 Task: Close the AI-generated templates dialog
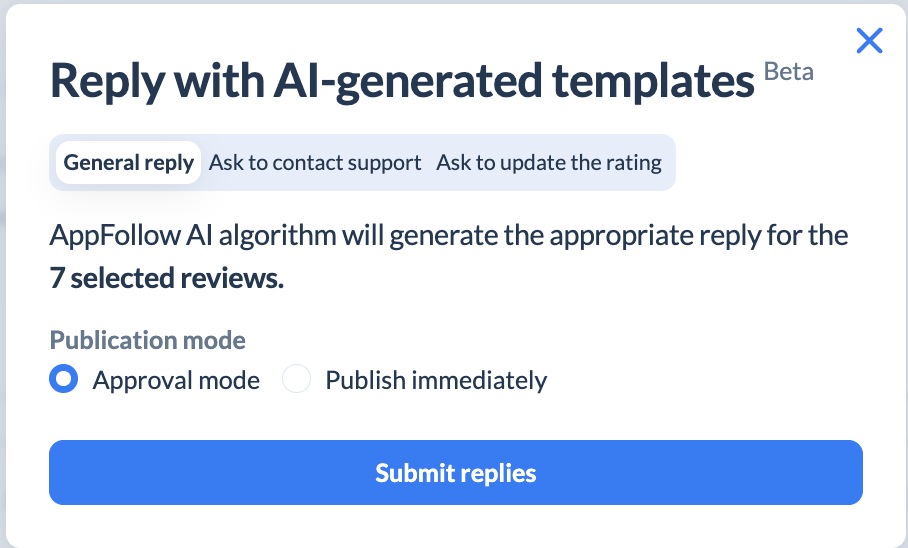point(869,41)
